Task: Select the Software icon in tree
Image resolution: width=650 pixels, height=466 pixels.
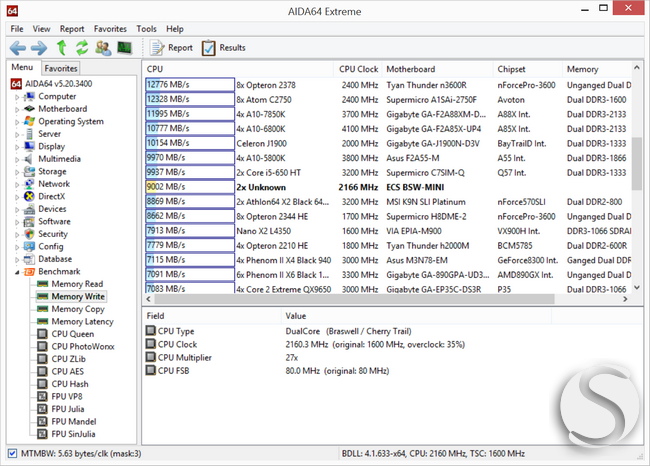Action: click(29, 221)
